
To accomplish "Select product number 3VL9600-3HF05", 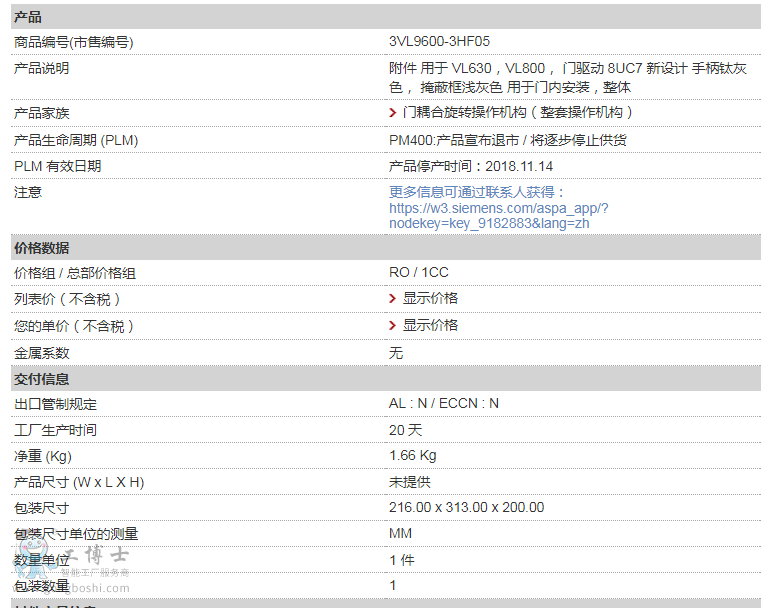I will [439, 42].
